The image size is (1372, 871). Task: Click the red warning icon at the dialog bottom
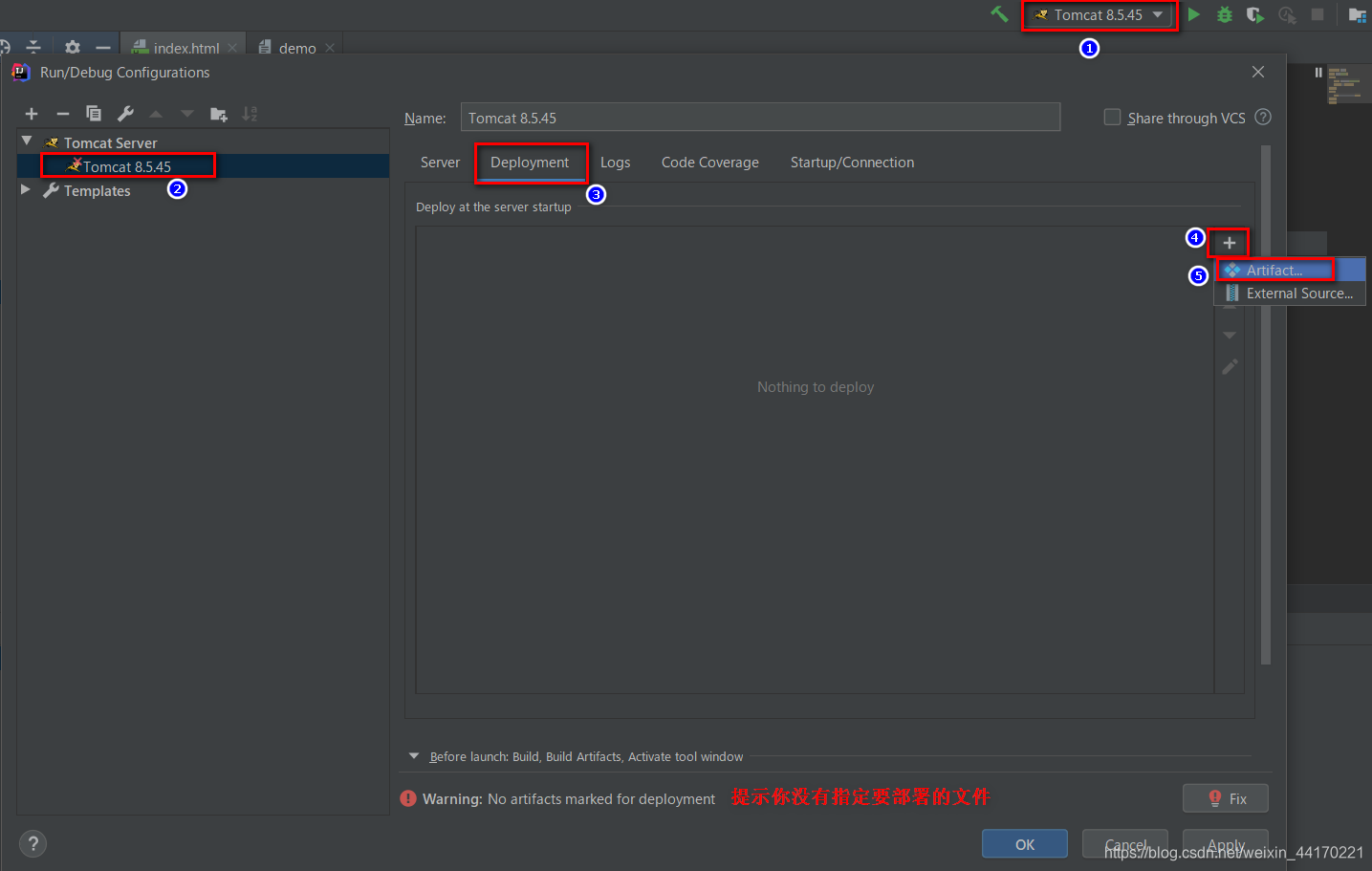click(408, 798)
